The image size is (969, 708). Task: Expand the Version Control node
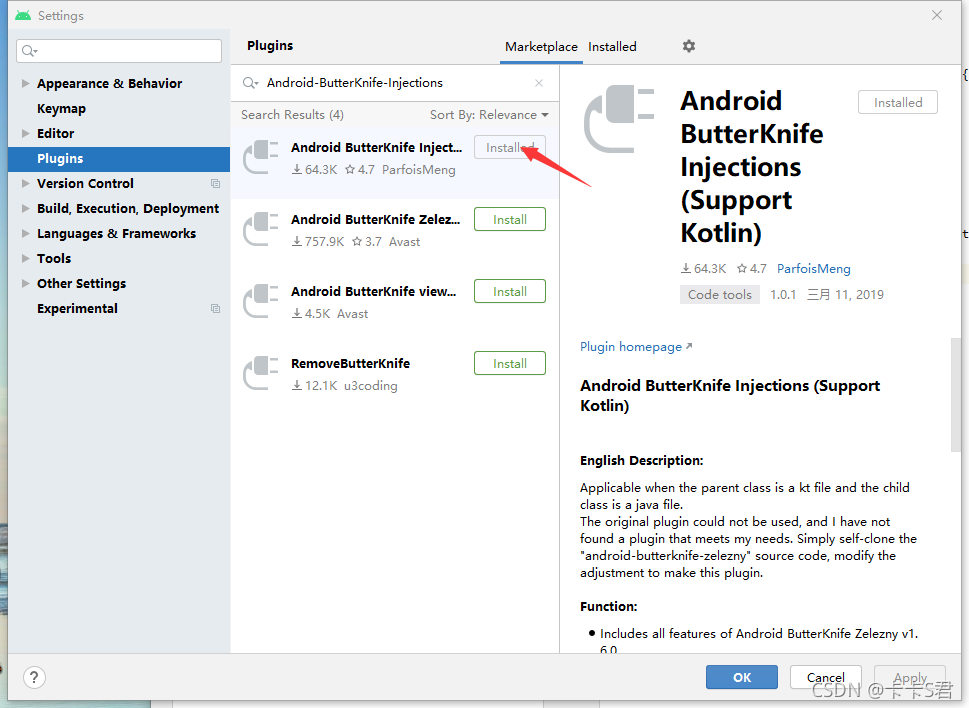click(25, 183)
